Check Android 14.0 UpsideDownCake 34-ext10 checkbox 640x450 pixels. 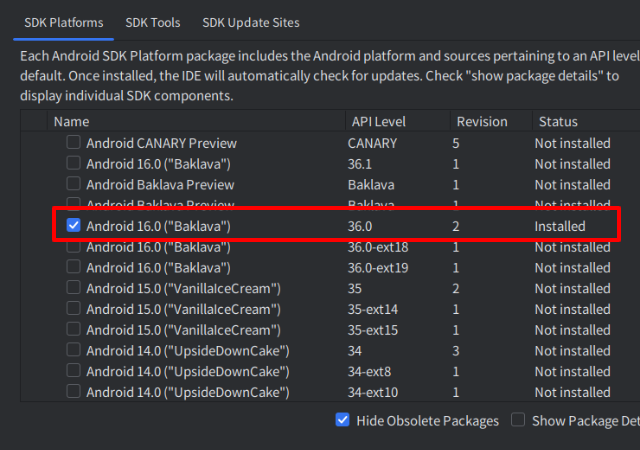pos(74,392)
